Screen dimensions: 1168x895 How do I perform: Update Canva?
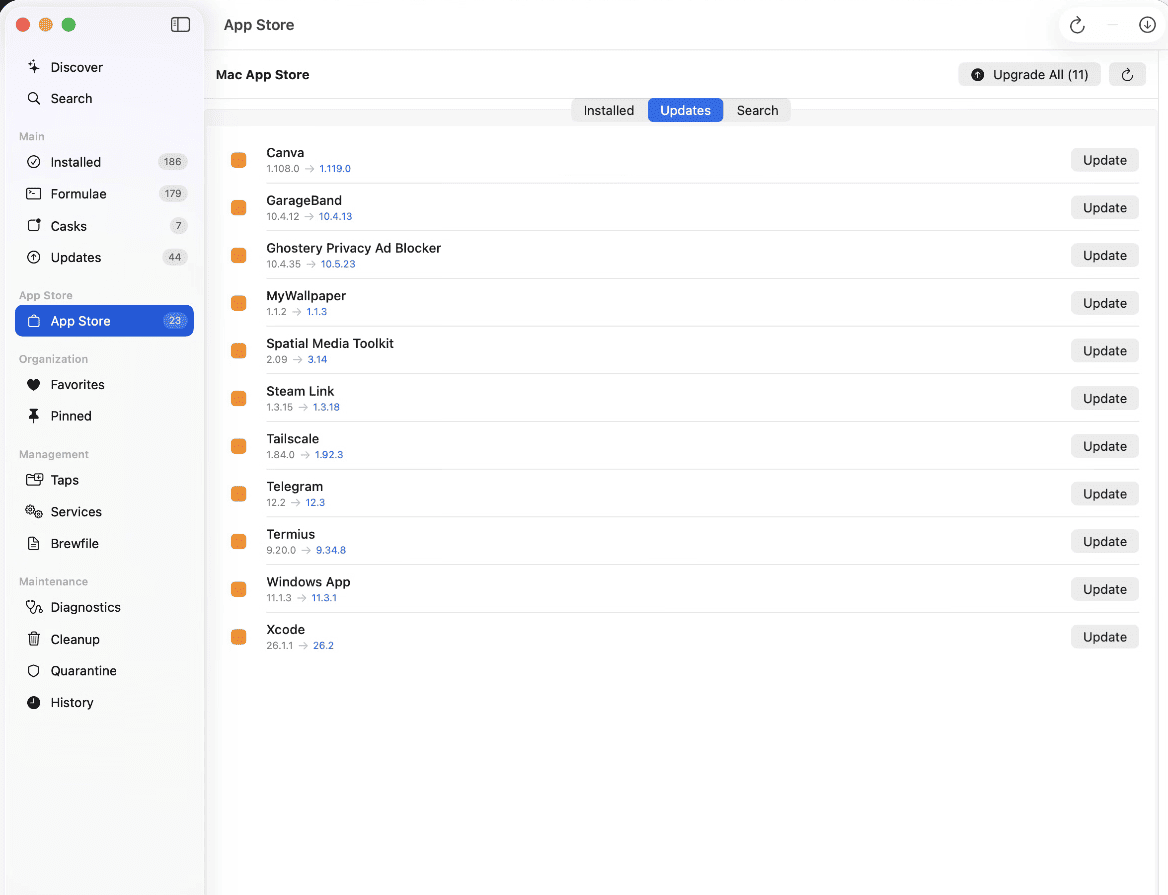click(1105, 160)
